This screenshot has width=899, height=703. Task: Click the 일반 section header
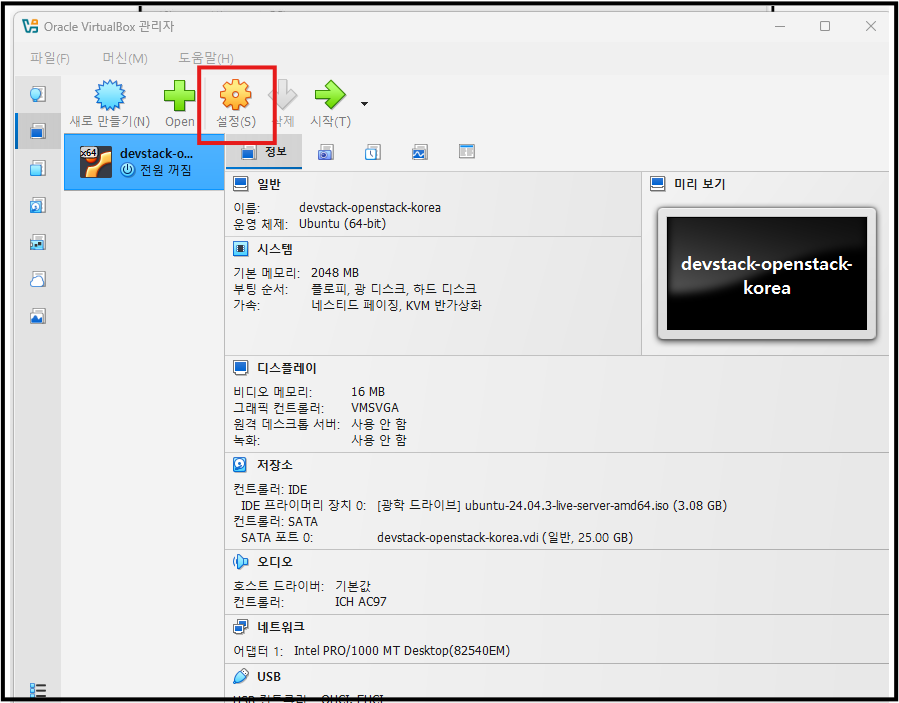pos(269,184)
